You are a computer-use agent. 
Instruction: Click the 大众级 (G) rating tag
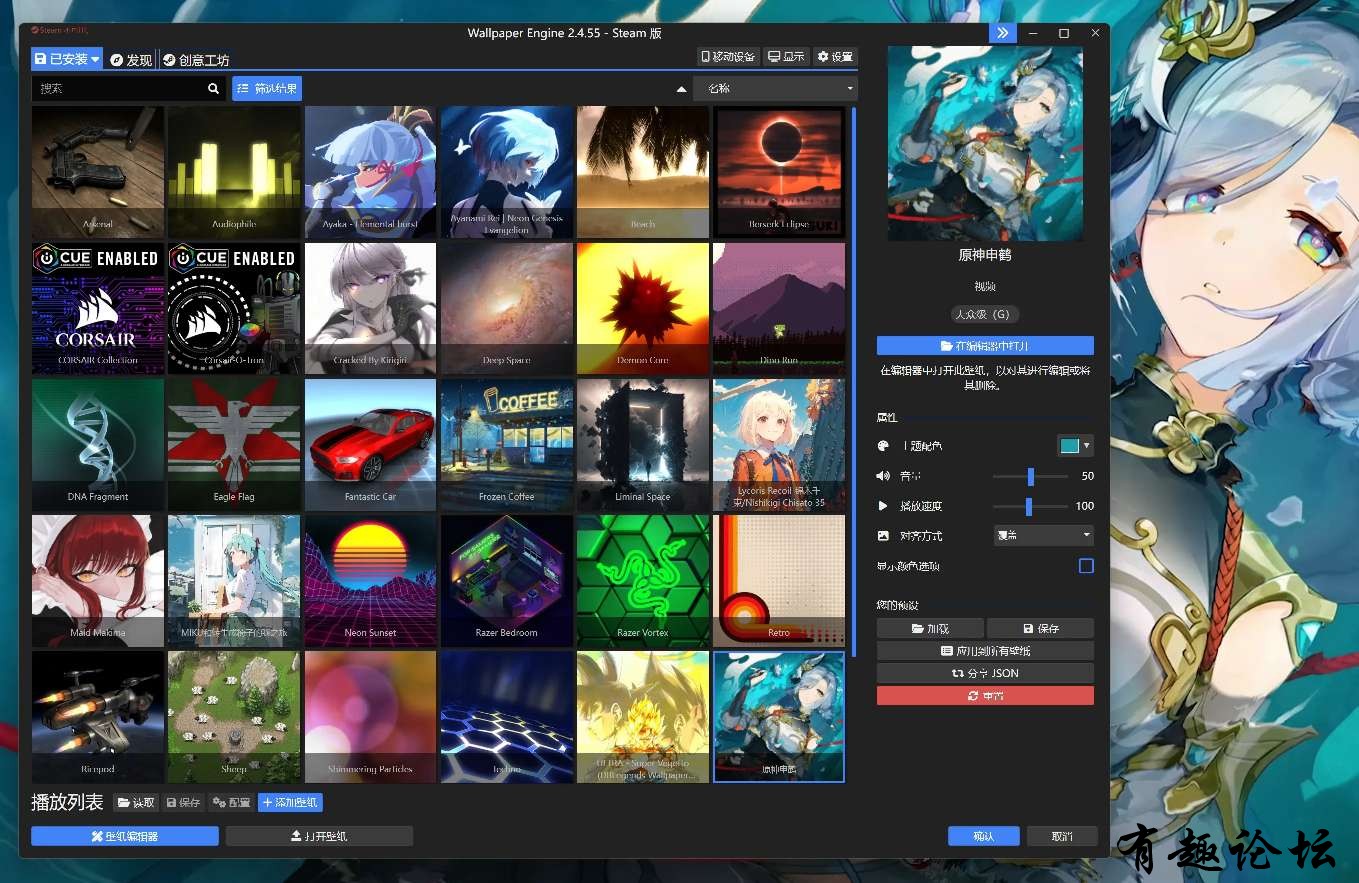(x=985, y=314)
